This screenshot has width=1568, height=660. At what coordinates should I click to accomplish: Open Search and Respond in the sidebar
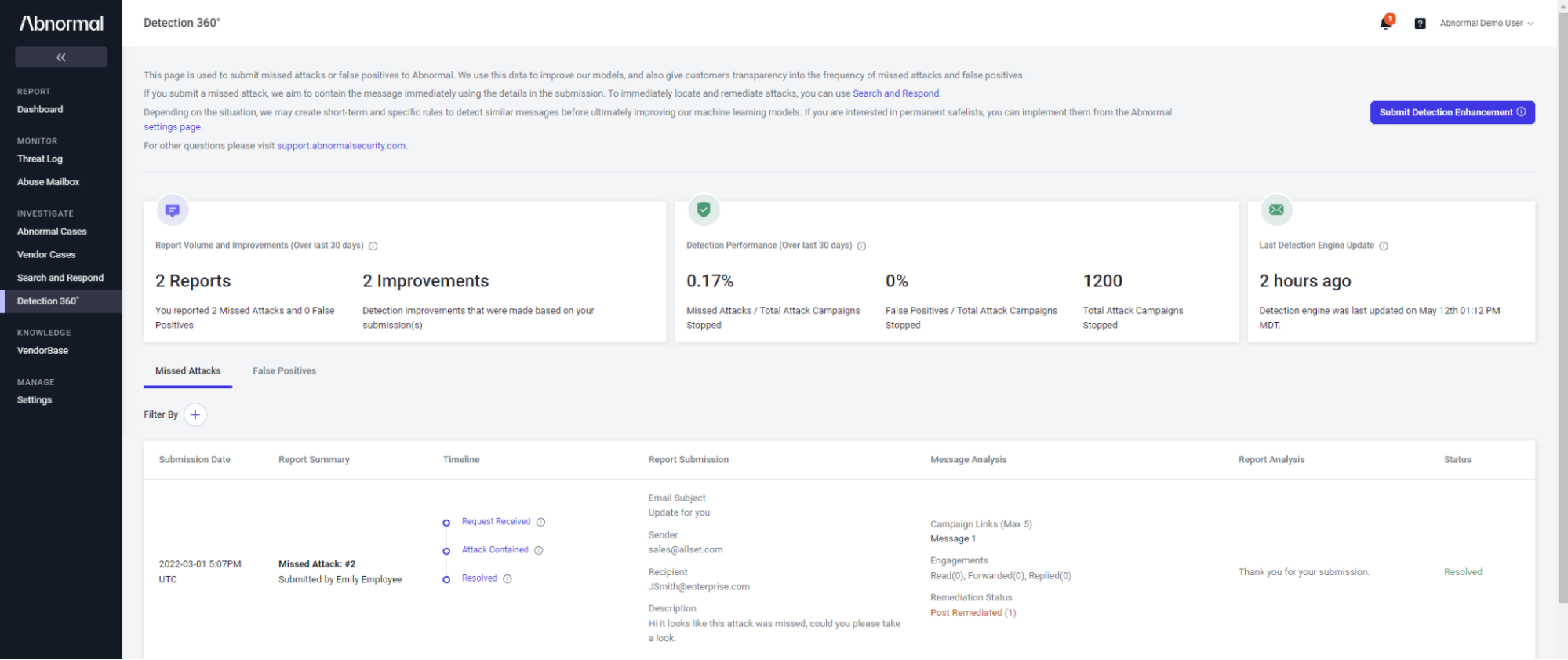coord(60,278)
